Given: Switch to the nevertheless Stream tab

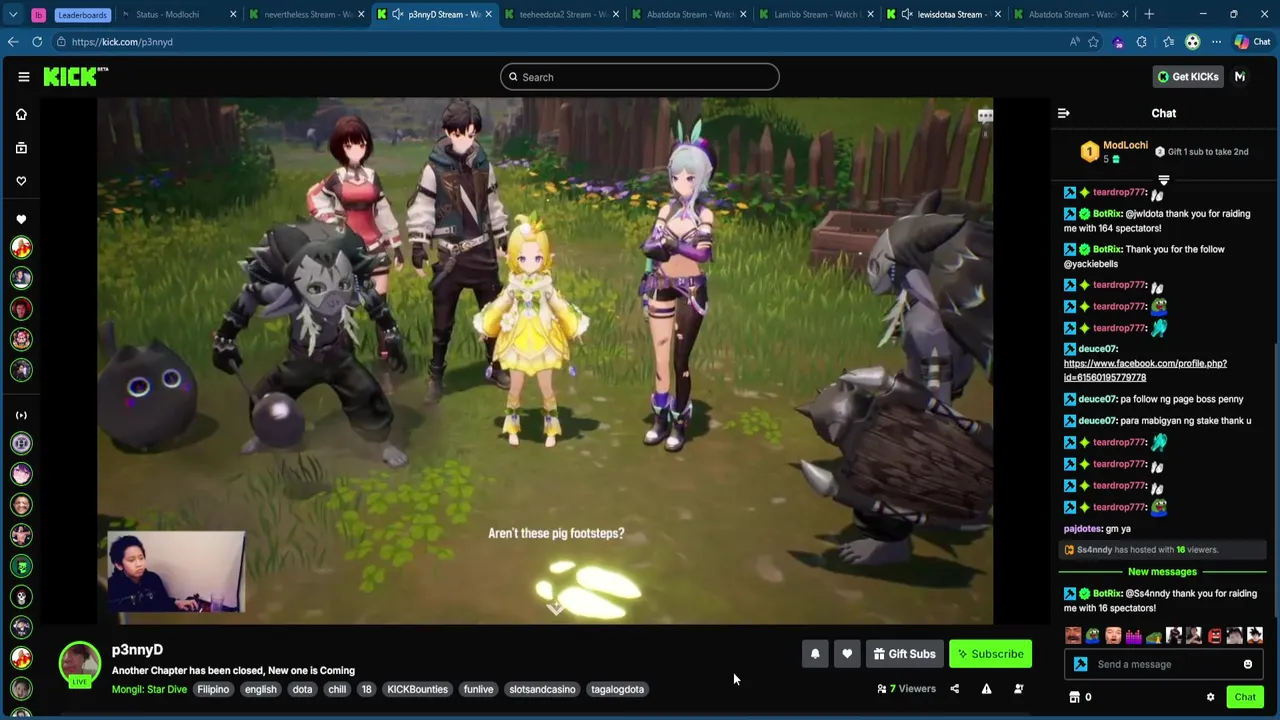Looking at the screenshot, I should coord(305,14).
